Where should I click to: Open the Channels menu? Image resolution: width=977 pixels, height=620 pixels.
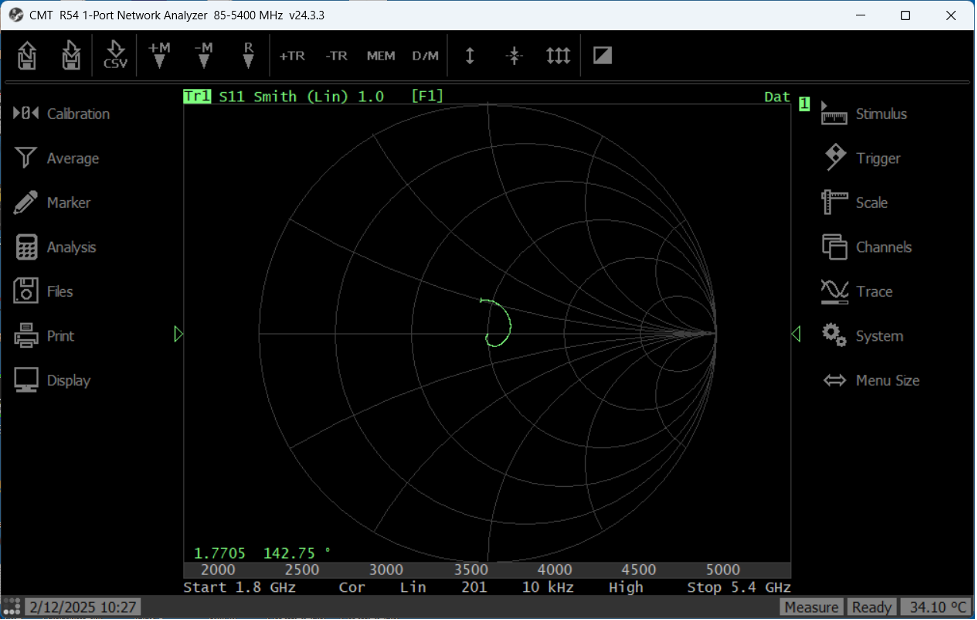[x=867, y=247]
